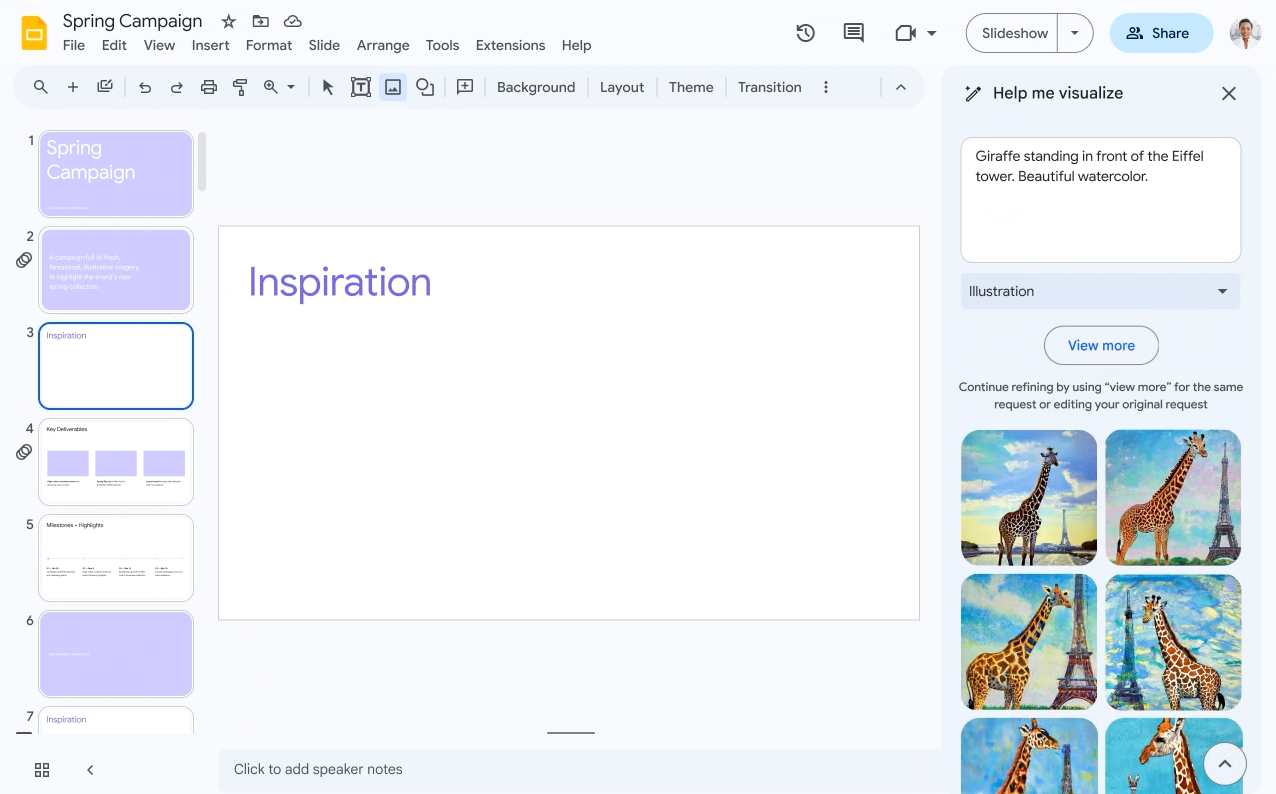The width and height of the screenshot is (1276, 794).
Task: Open the comments panel icon
Action: (853, 33)
